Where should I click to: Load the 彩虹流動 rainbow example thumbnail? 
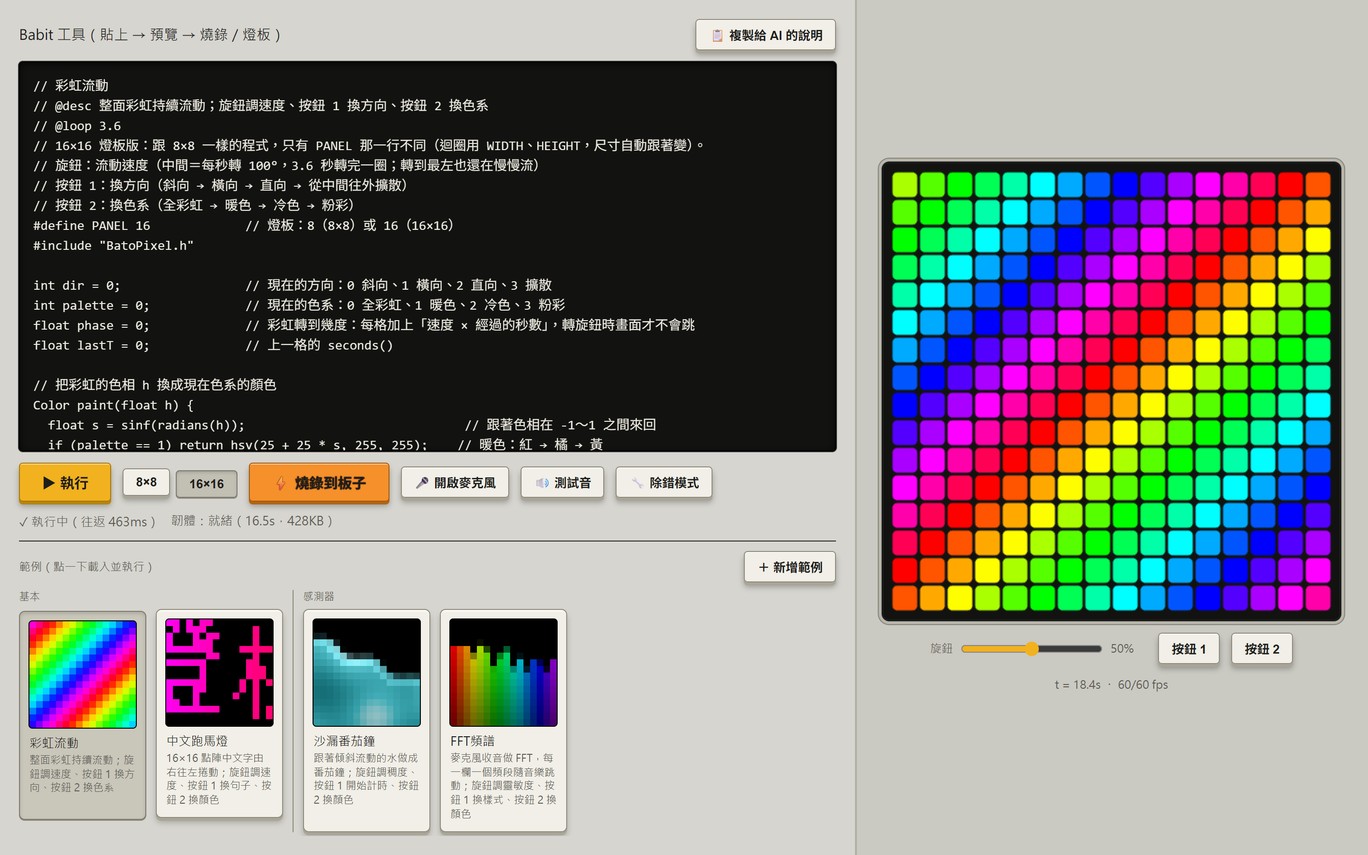(x=83, y=674)
